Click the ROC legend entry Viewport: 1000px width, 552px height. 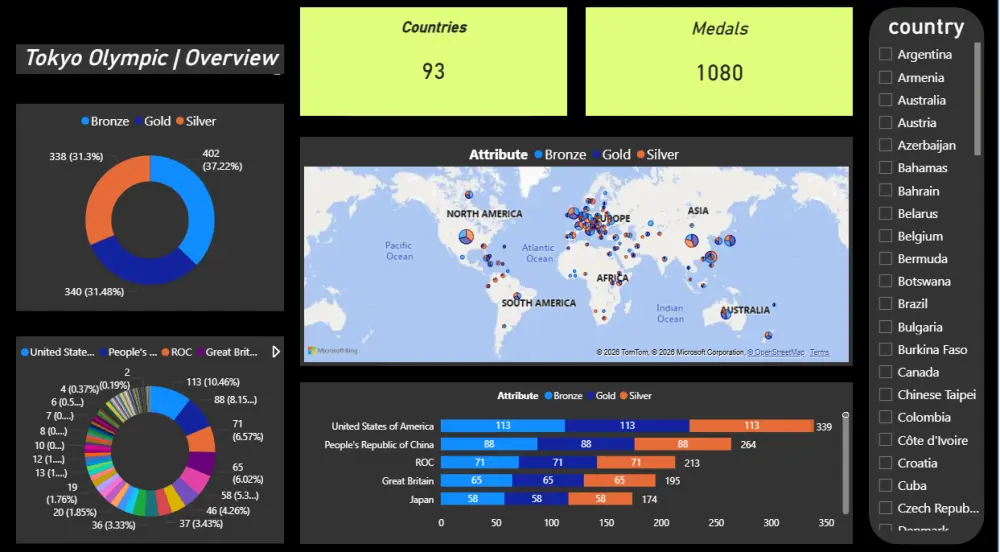click(177, 352)
